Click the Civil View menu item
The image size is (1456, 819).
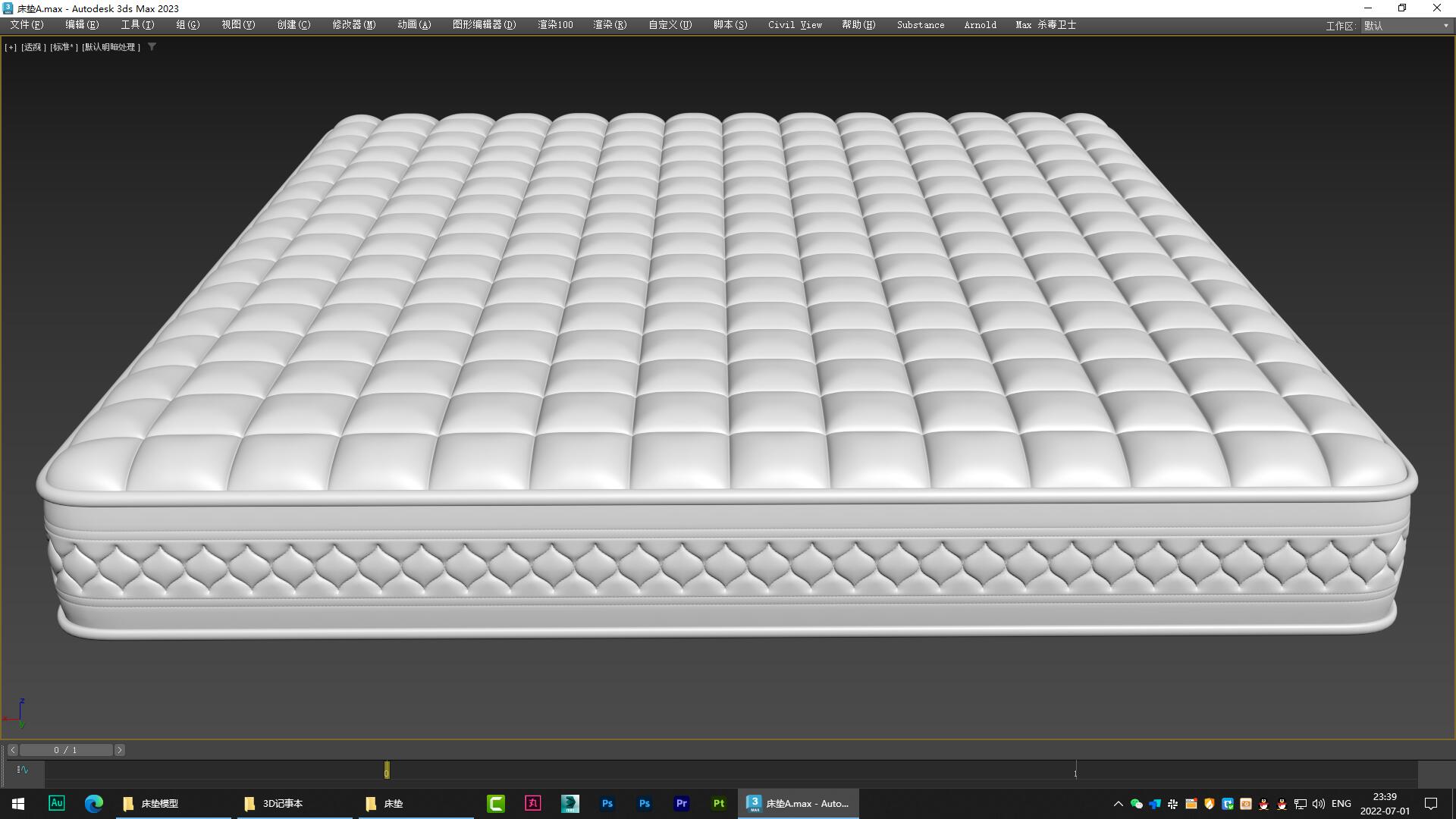tap(794, 24)
